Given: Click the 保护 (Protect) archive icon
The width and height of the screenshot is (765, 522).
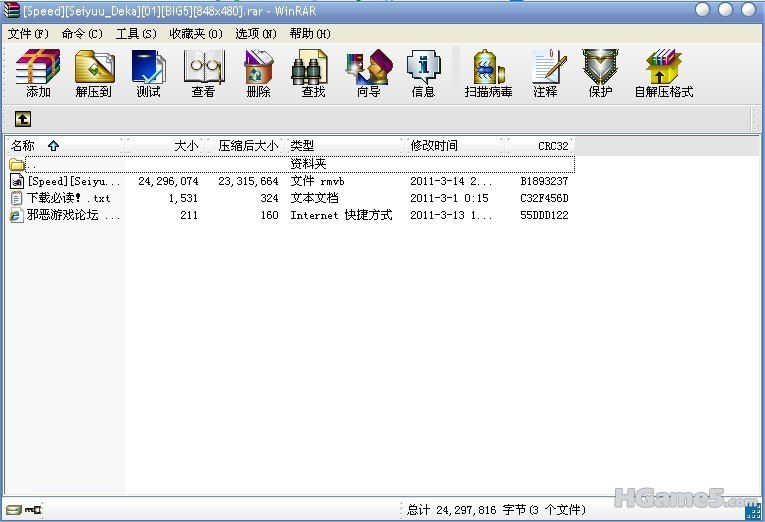Looking at the screenshot, I should [600, 73].
